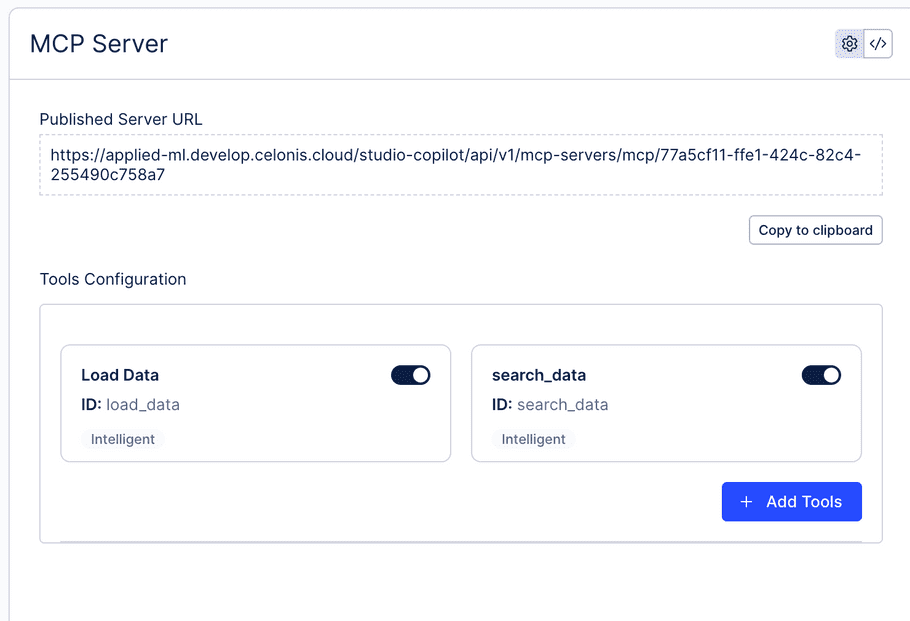
Task: Click the Tools Configuration section label
Action: [x=113, y=279]
